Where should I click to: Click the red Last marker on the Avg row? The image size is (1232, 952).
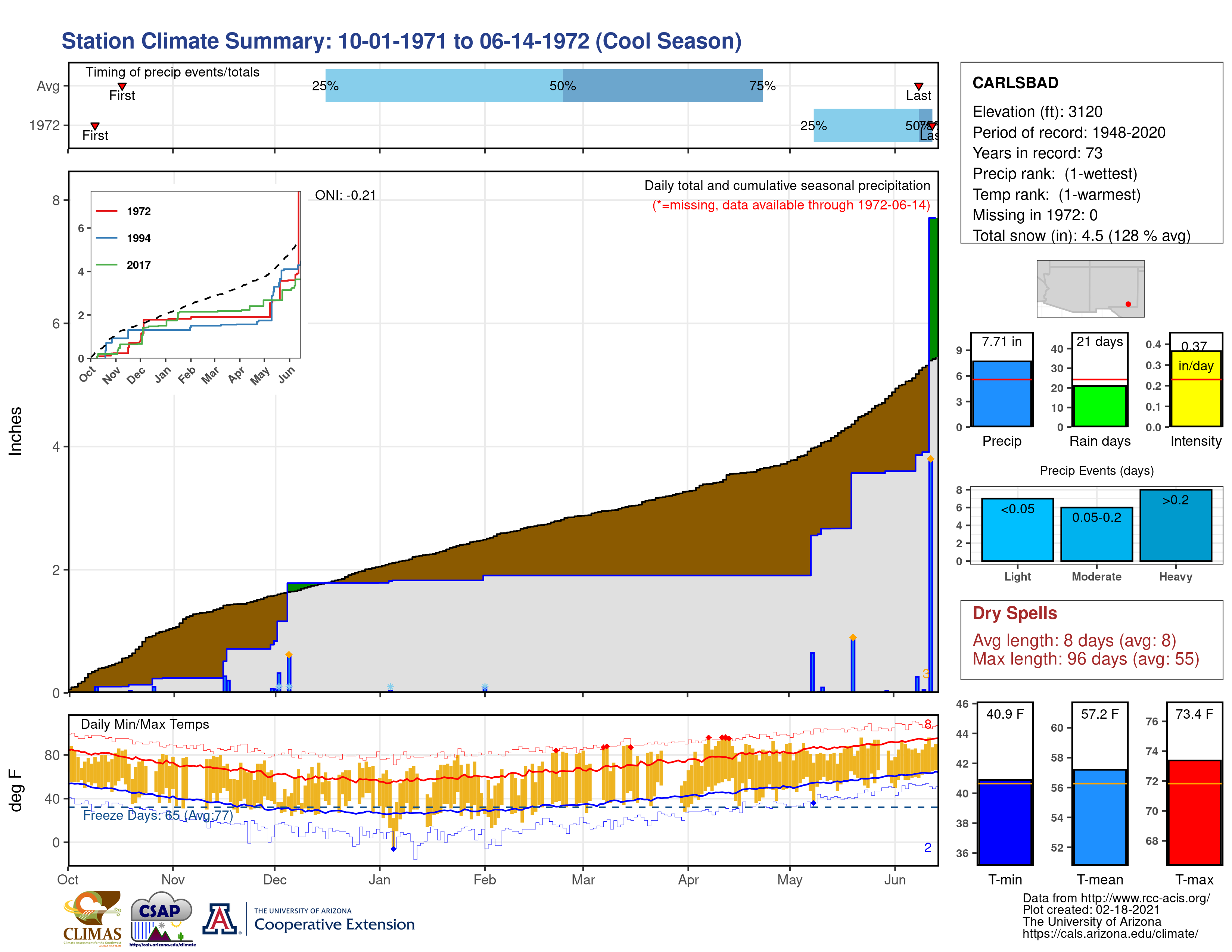click(x=918, y=86)
